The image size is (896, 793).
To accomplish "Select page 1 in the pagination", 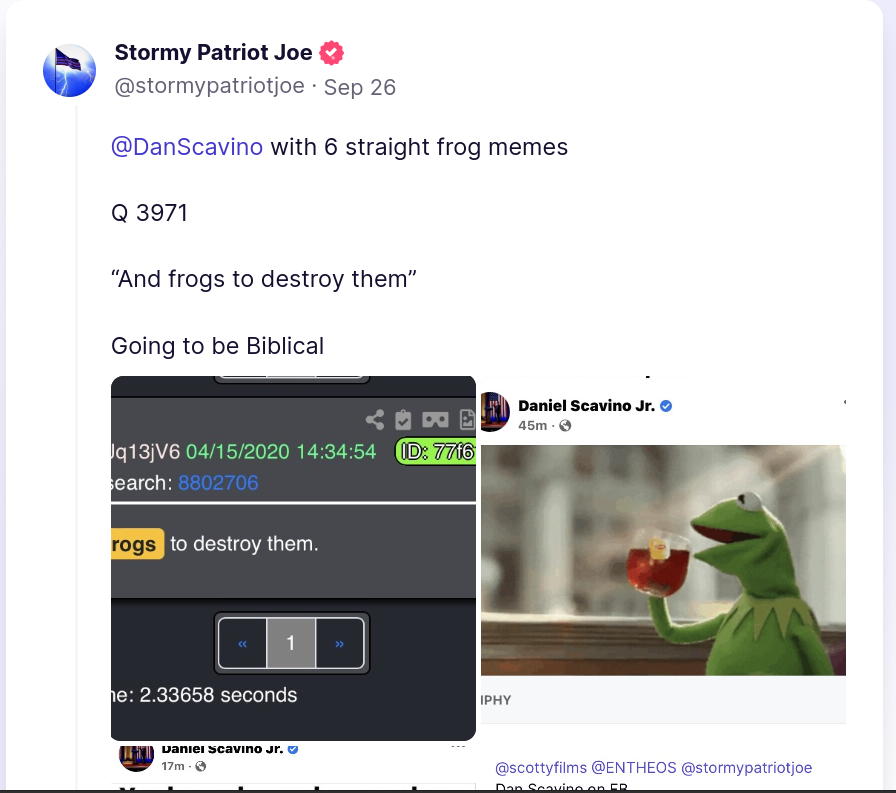I will coord(291,643).
